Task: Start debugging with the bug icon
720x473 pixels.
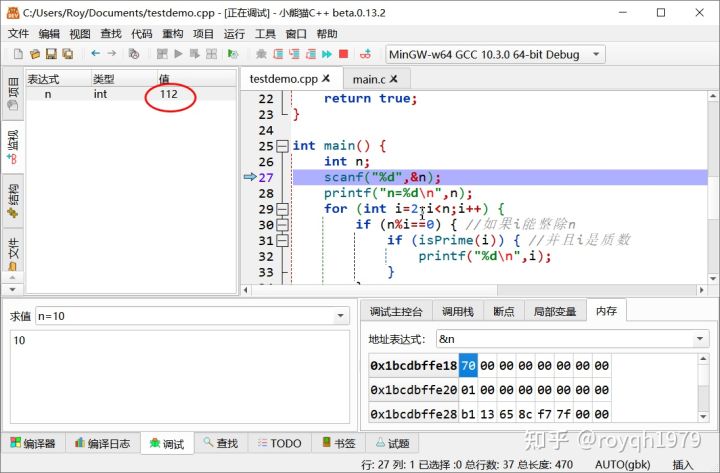Action: click(x=261, y=54)
